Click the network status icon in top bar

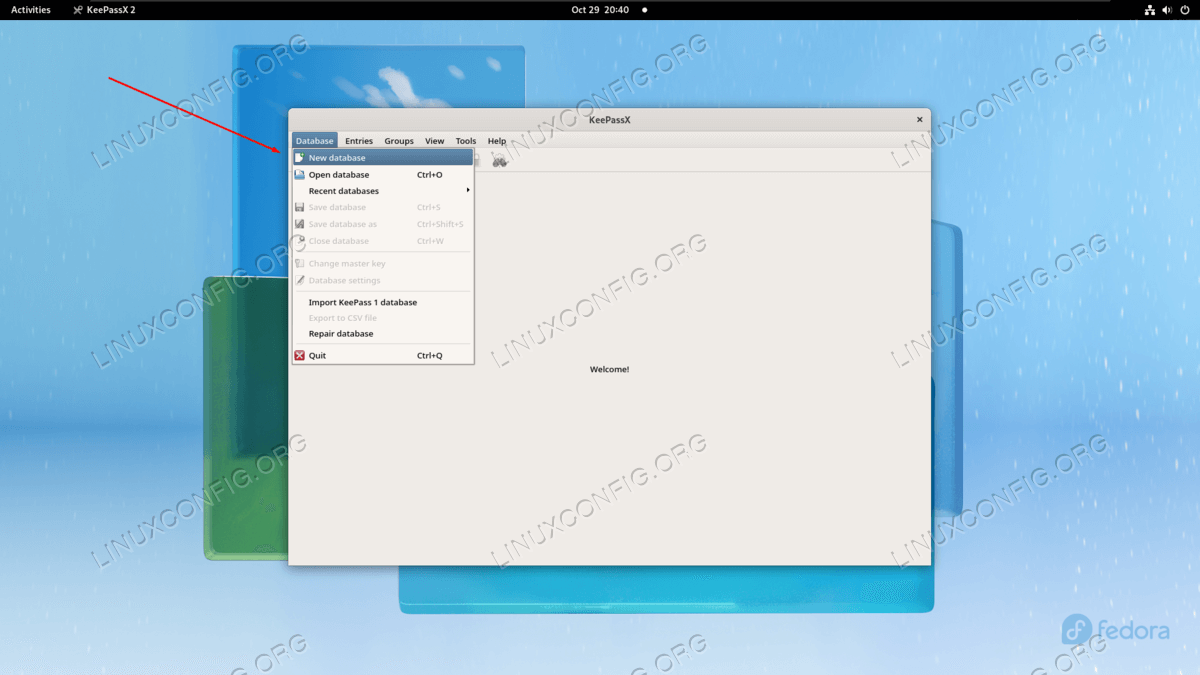[x=1150, y=10]
